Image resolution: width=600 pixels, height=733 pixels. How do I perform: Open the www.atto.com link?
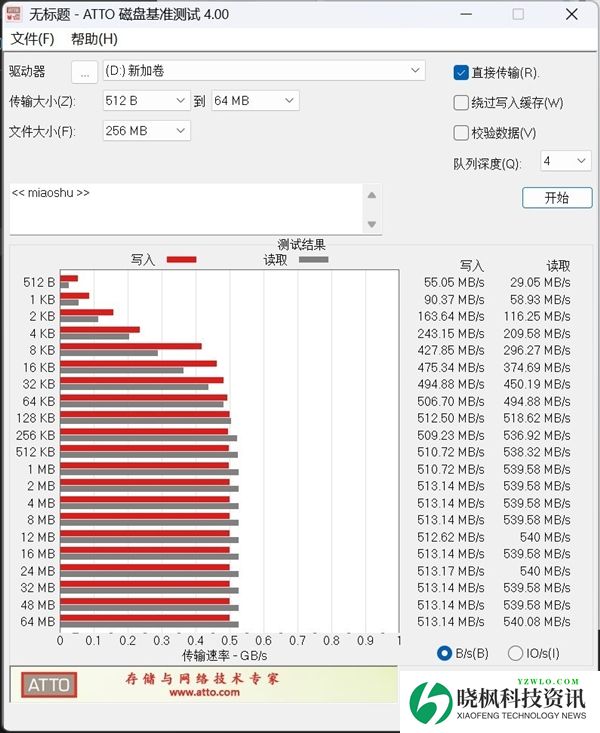click(x=204, y=692)
